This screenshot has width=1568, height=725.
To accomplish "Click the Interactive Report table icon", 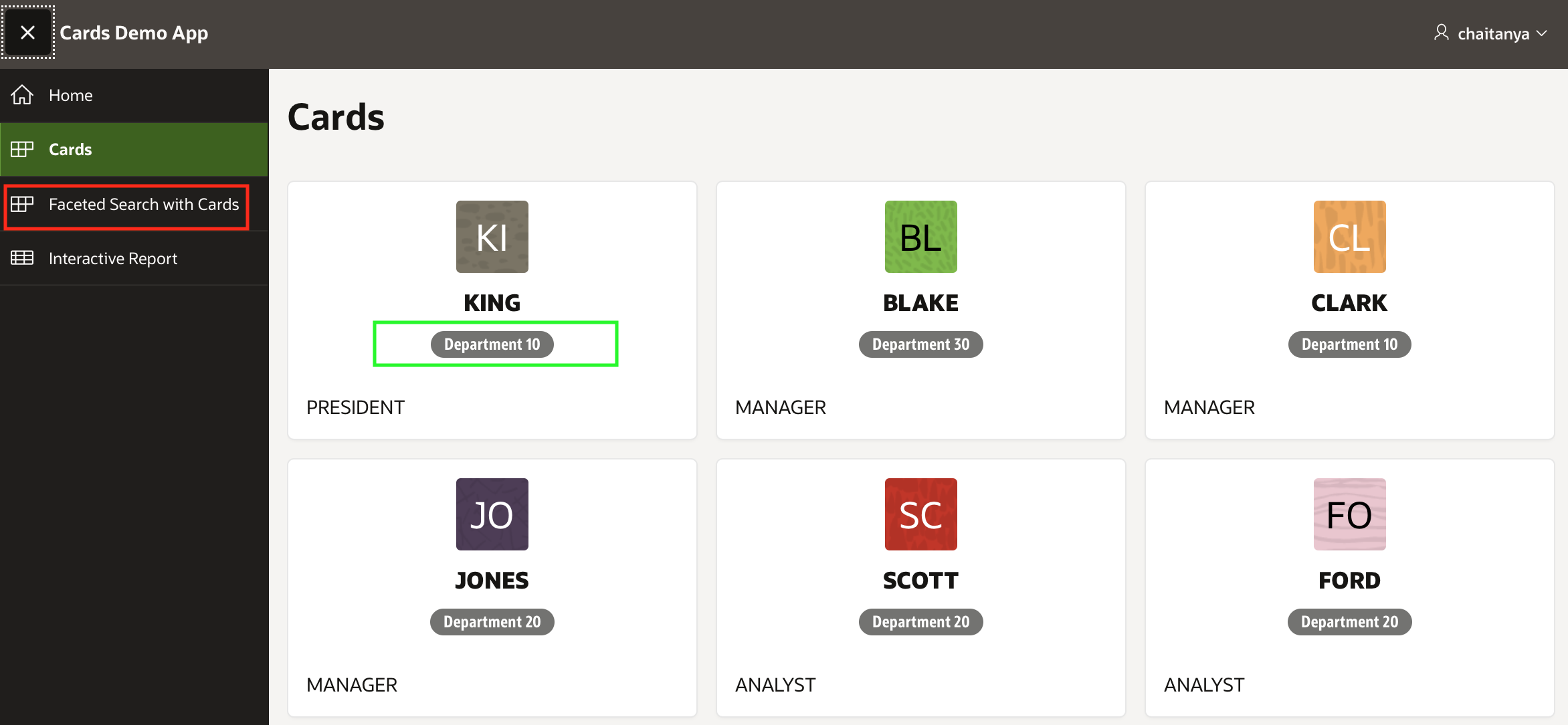I will click(22, 258).
